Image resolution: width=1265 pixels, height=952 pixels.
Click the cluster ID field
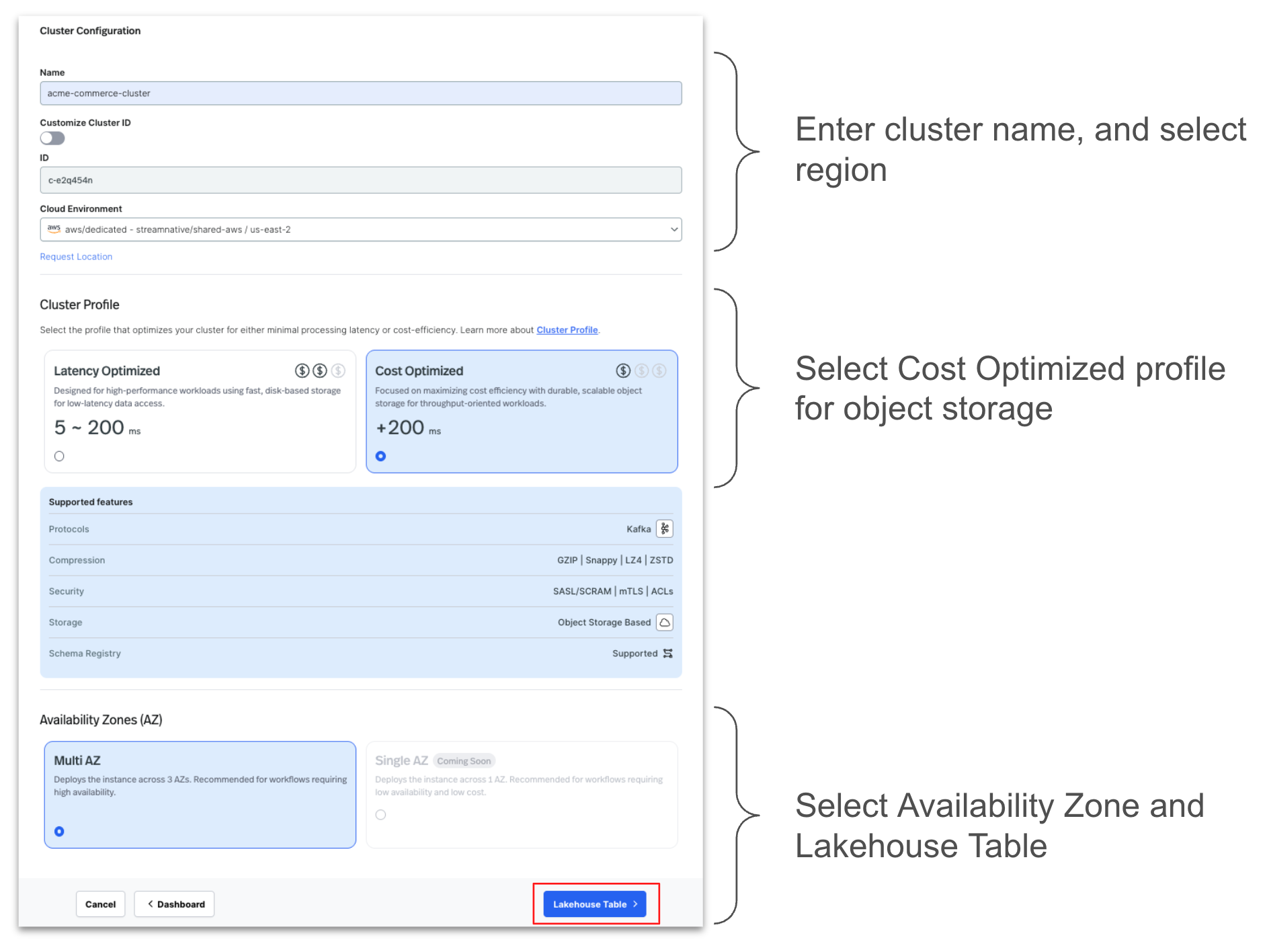click(x=360, y=180)
